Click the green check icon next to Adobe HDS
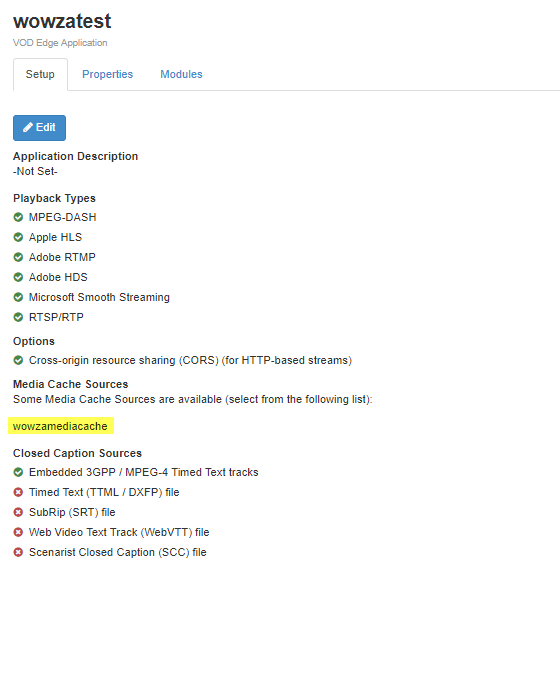The image size is (560, 683). [18, 277]
